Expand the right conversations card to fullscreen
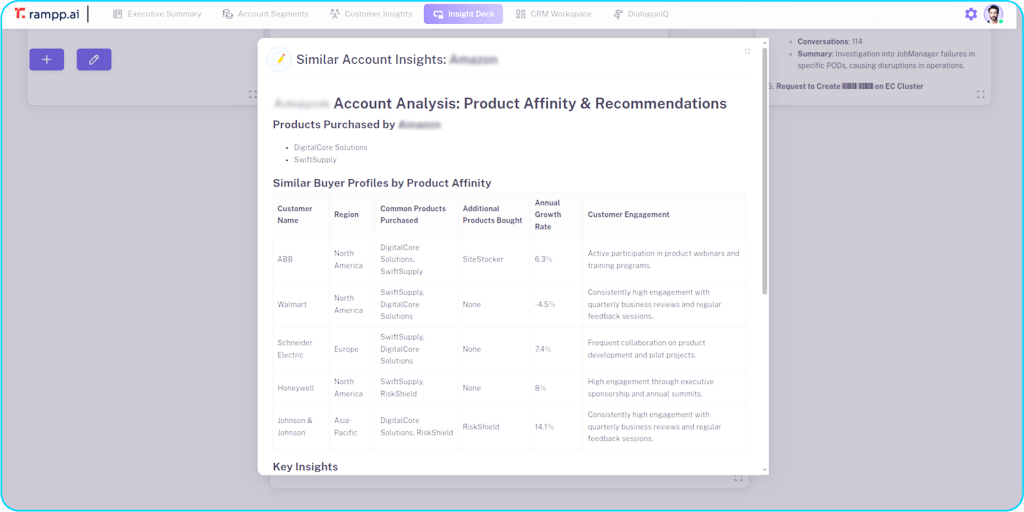Screen dimensions: 1024x512 click(x=980, y=95)
